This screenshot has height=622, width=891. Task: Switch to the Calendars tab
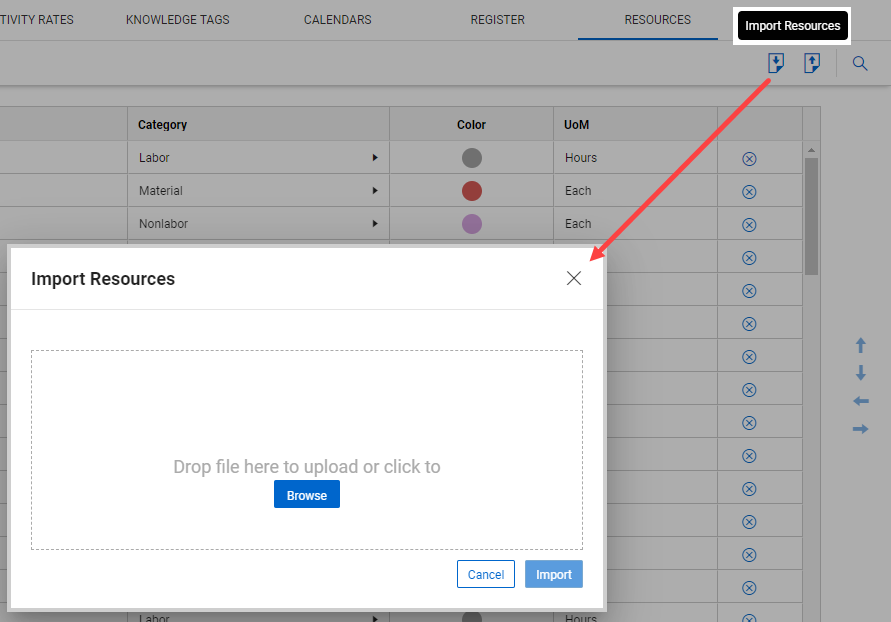(x=338, y=20)
